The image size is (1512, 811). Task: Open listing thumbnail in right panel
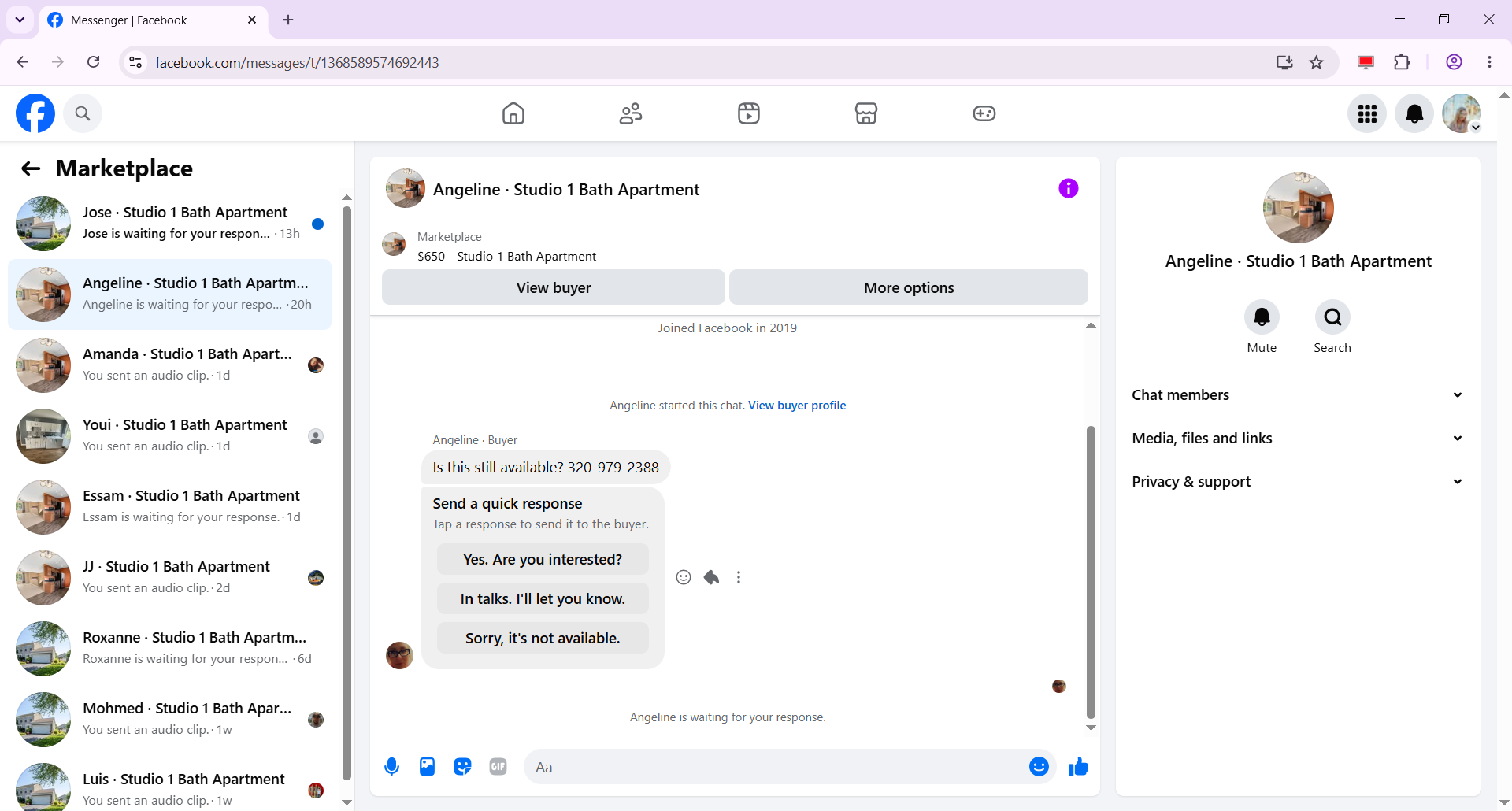click(1298, 208)
